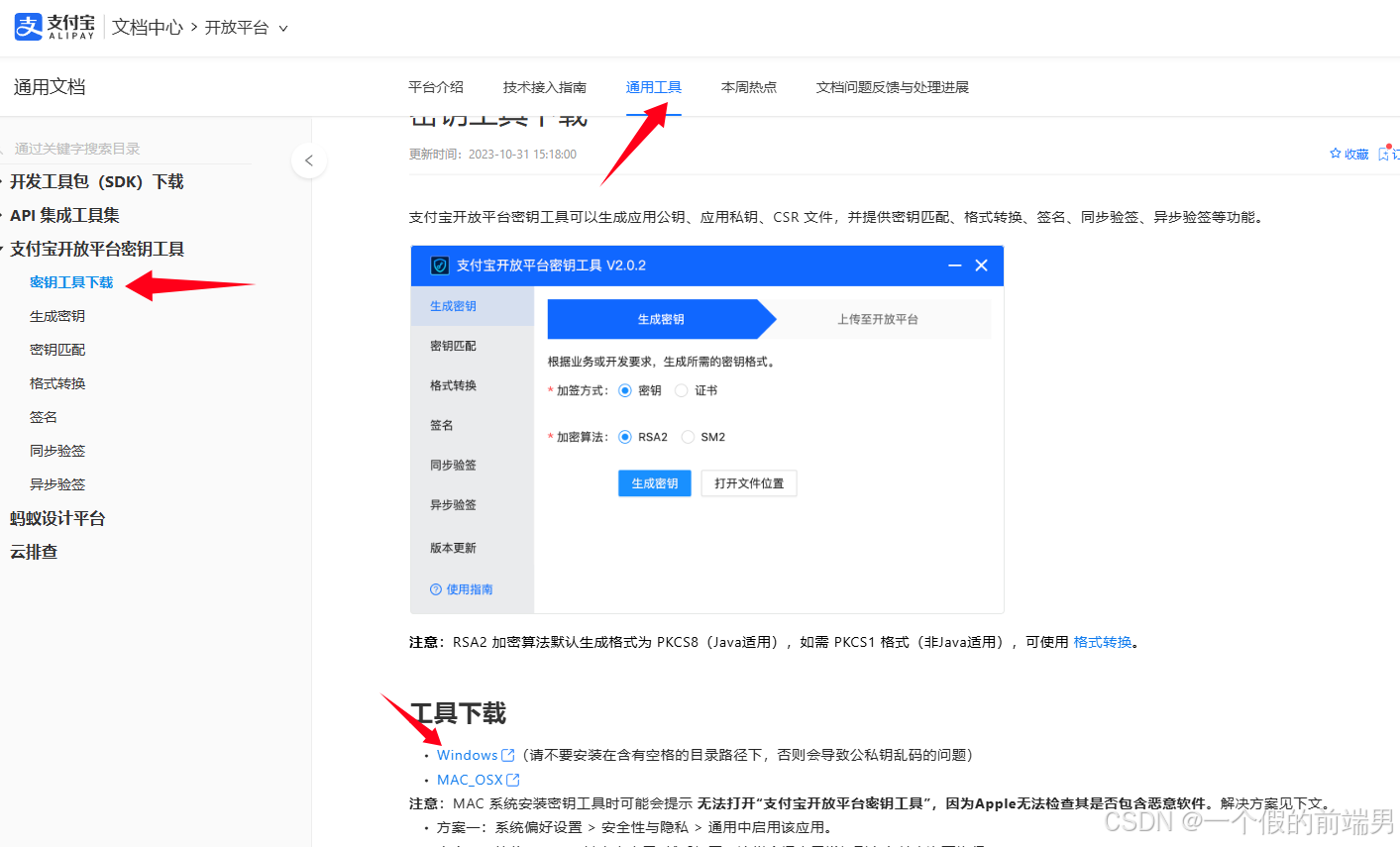Screen dimensions: 1400x847
Task: Close the 密钥工具 V2.0.2 window
Action: coord(982,265)
